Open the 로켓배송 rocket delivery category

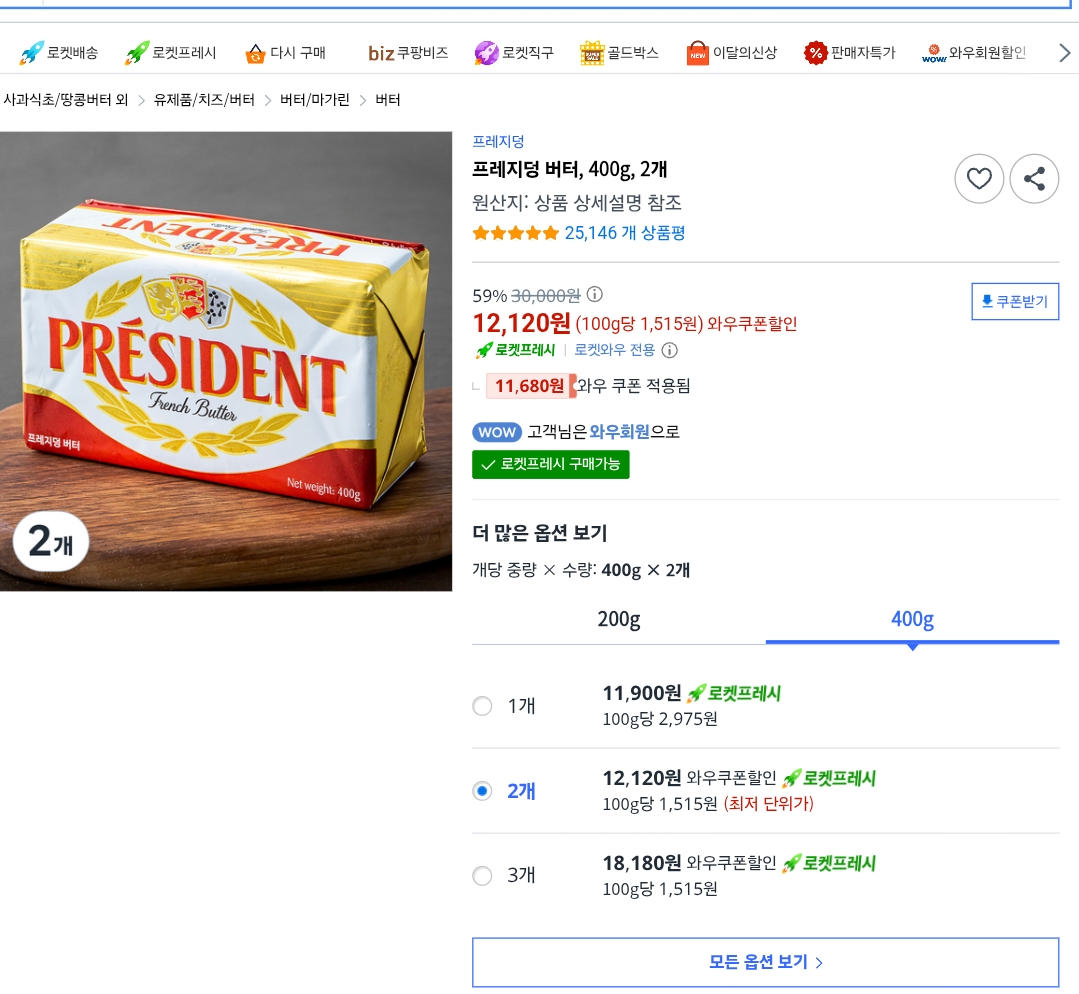tap(59, 53)
